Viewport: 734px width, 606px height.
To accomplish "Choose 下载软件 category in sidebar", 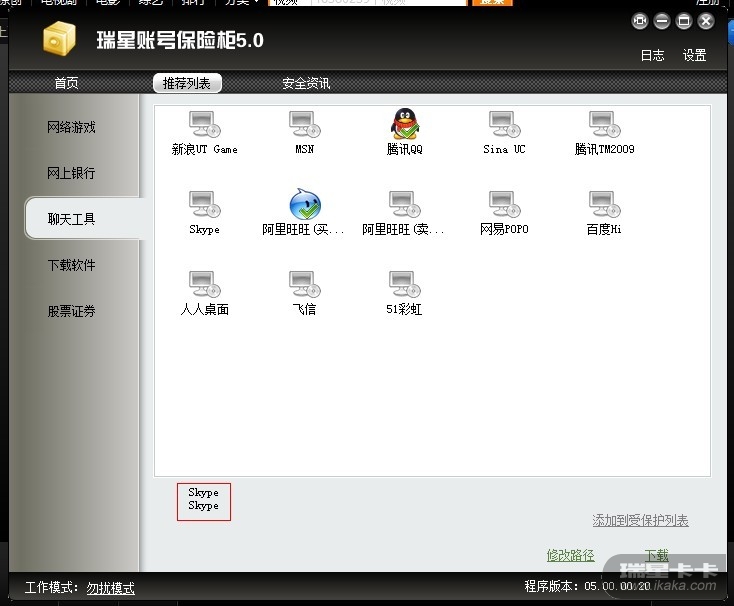I will click(x=71, y=265).
